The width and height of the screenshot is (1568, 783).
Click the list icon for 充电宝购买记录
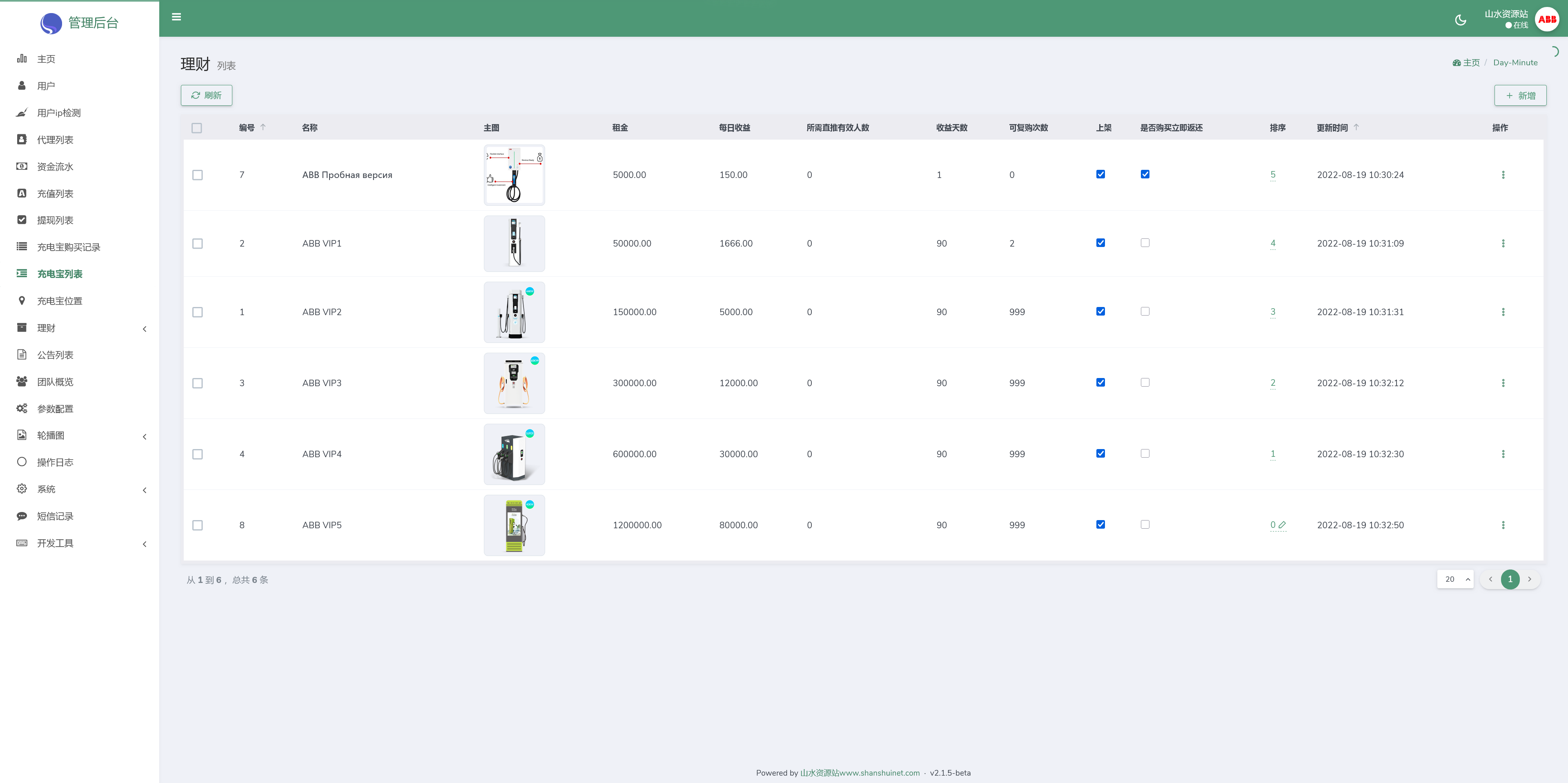[22, 247]
